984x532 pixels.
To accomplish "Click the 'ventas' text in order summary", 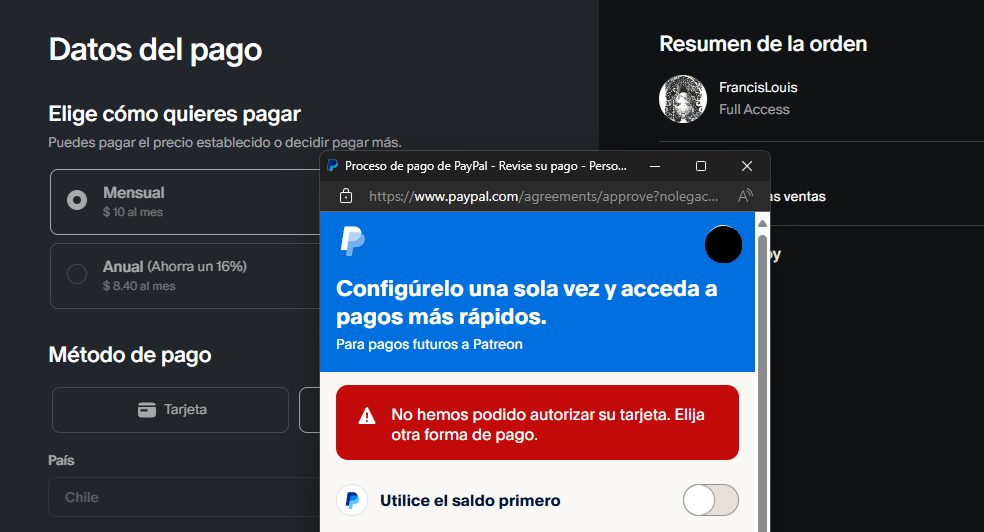I will coord(804,196).
